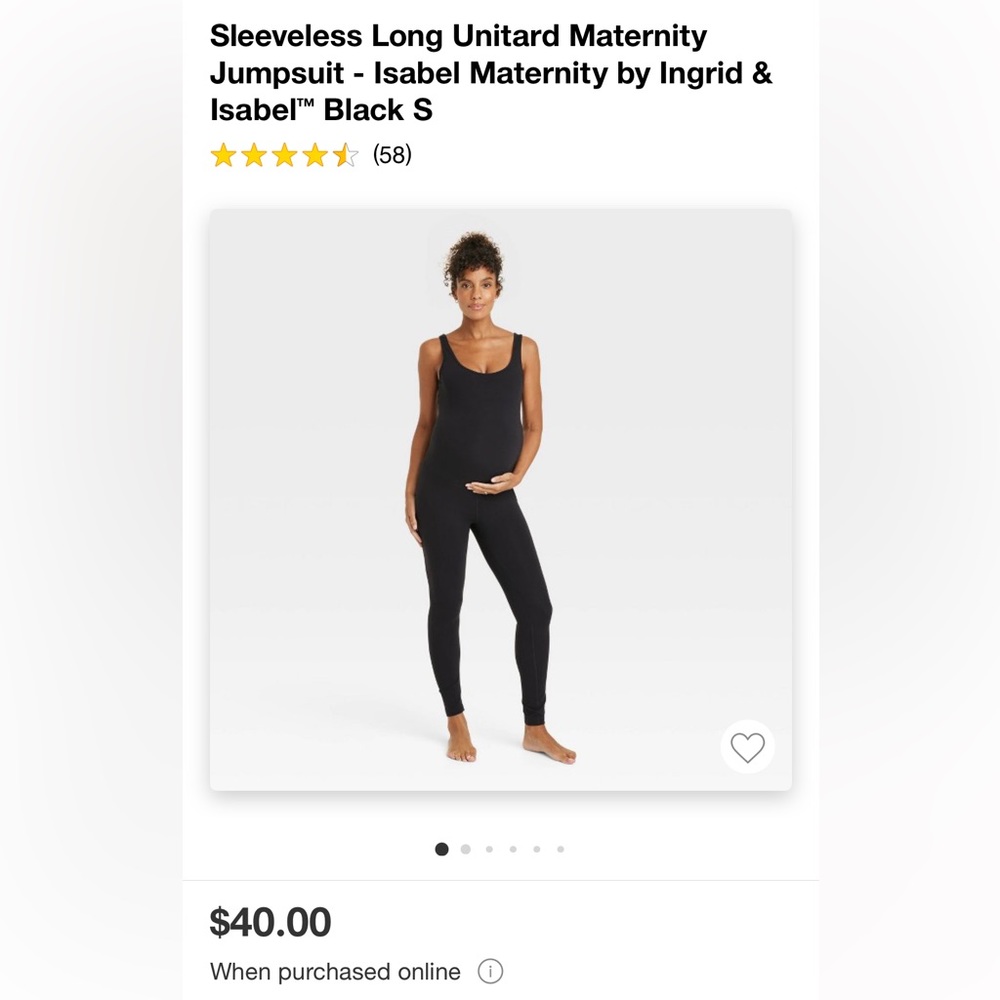Save the jumpsuit using the heart icon
The image size is (1000, 1000).
[x=747, y=746]
